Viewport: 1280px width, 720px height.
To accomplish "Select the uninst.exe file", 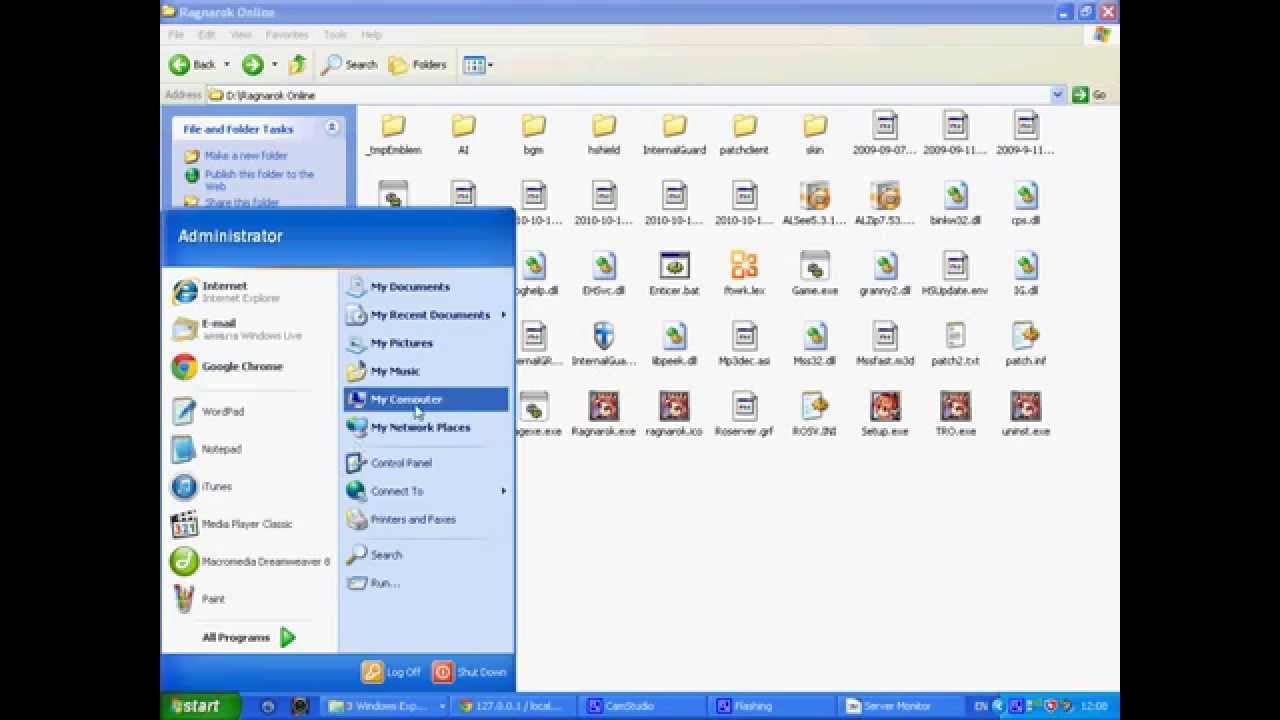I will [x=1025, y=414].
